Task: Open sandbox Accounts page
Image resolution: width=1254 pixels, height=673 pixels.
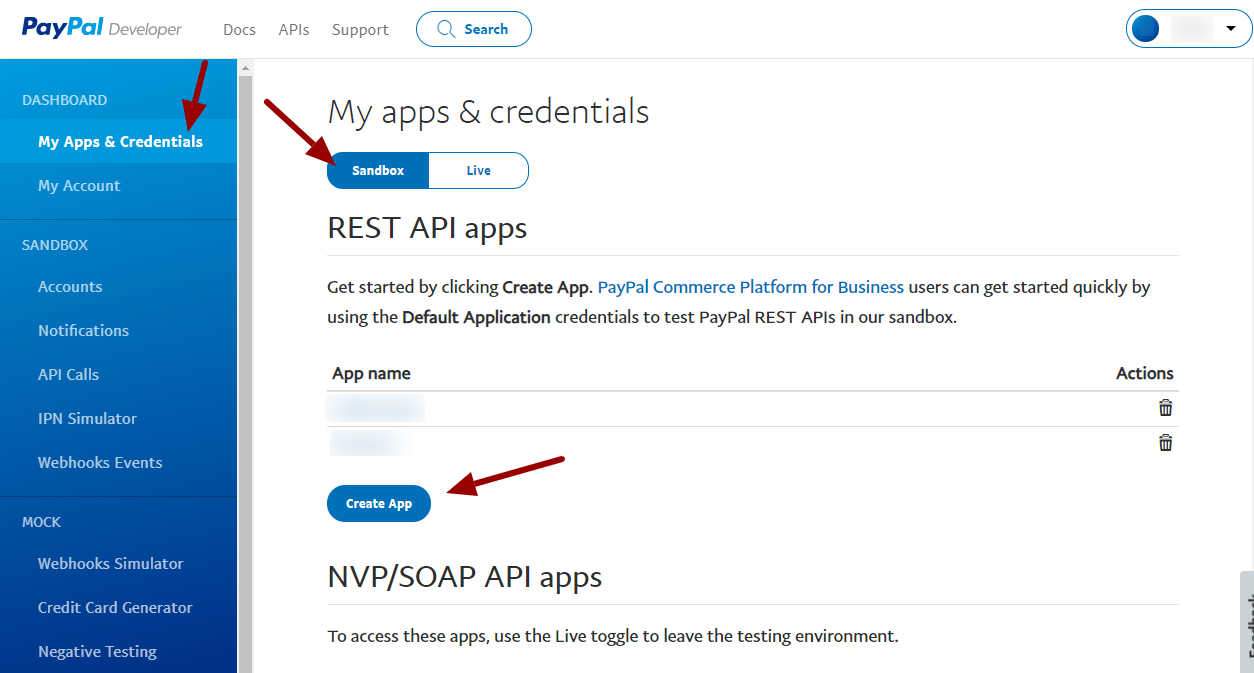Action: (70, 287)
